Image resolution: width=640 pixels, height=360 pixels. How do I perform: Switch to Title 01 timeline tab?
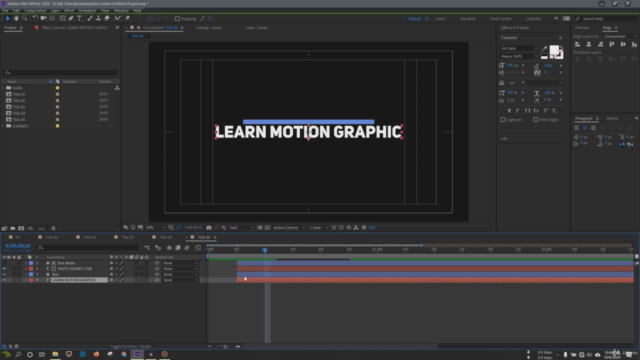[x=51, y=237]
